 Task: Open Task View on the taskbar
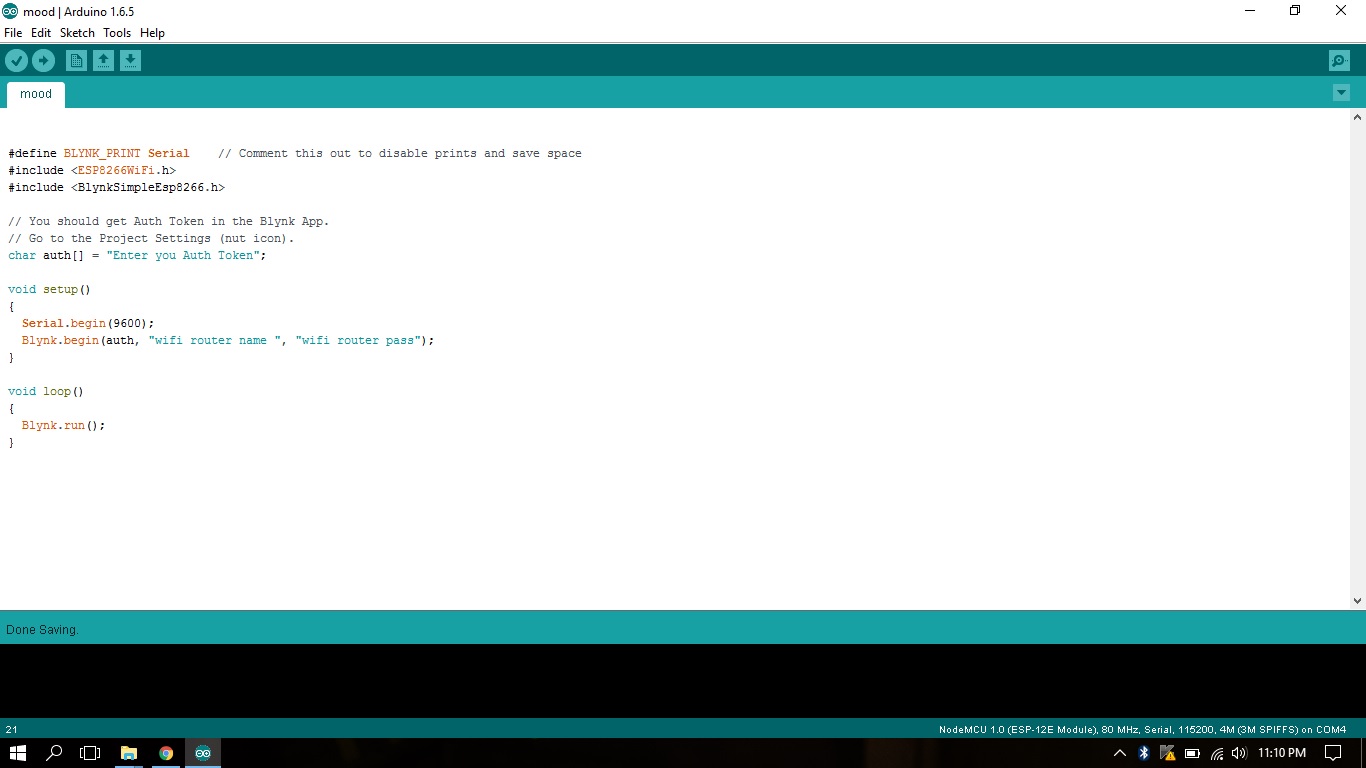91,753
